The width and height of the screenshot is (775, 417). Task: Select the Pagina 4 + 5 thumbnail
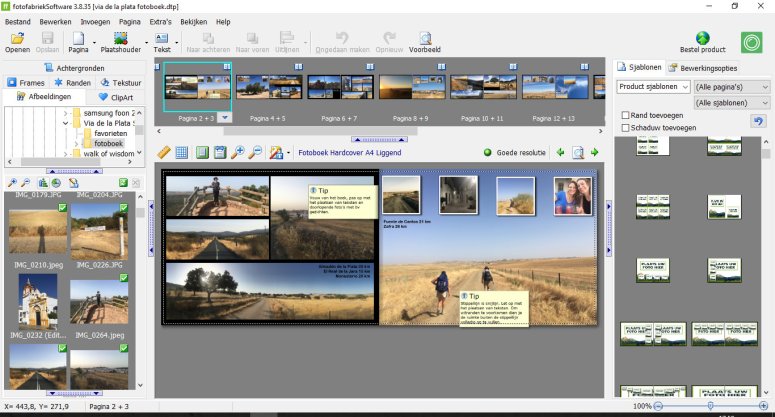[268, 87]
